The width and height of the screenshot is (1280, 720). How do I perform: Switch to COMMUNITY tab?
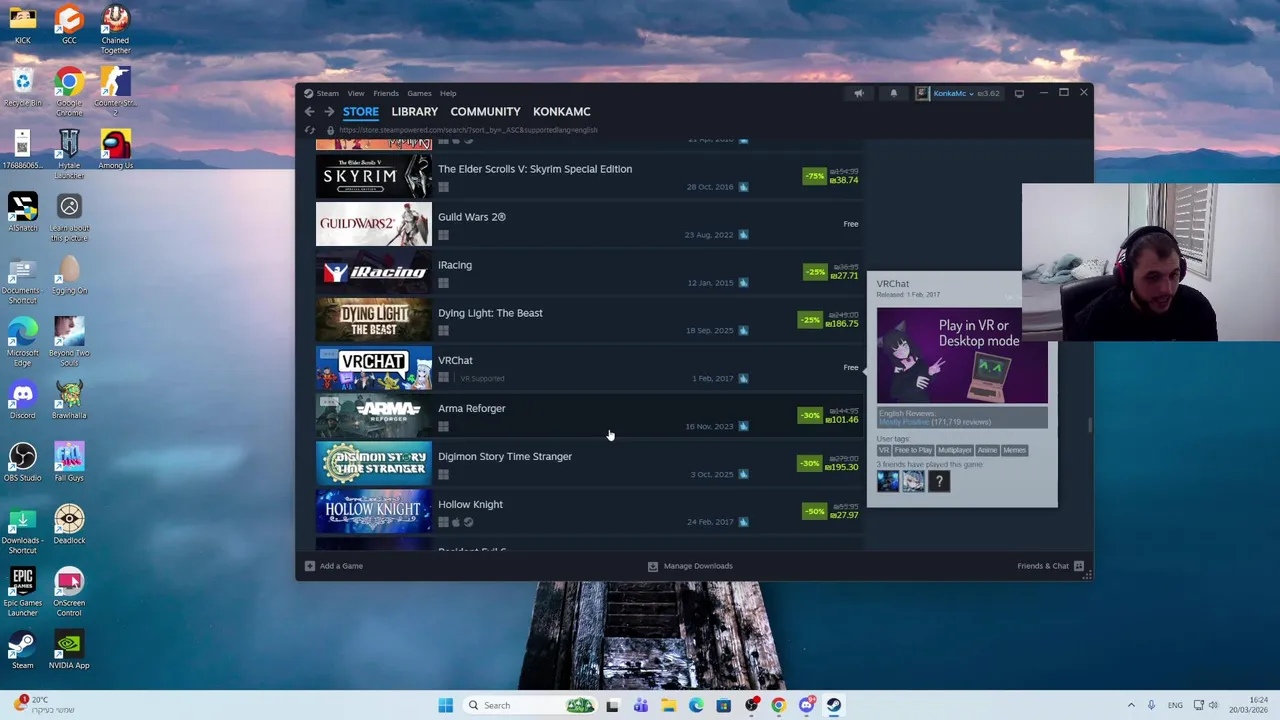[x=485, y=112]
